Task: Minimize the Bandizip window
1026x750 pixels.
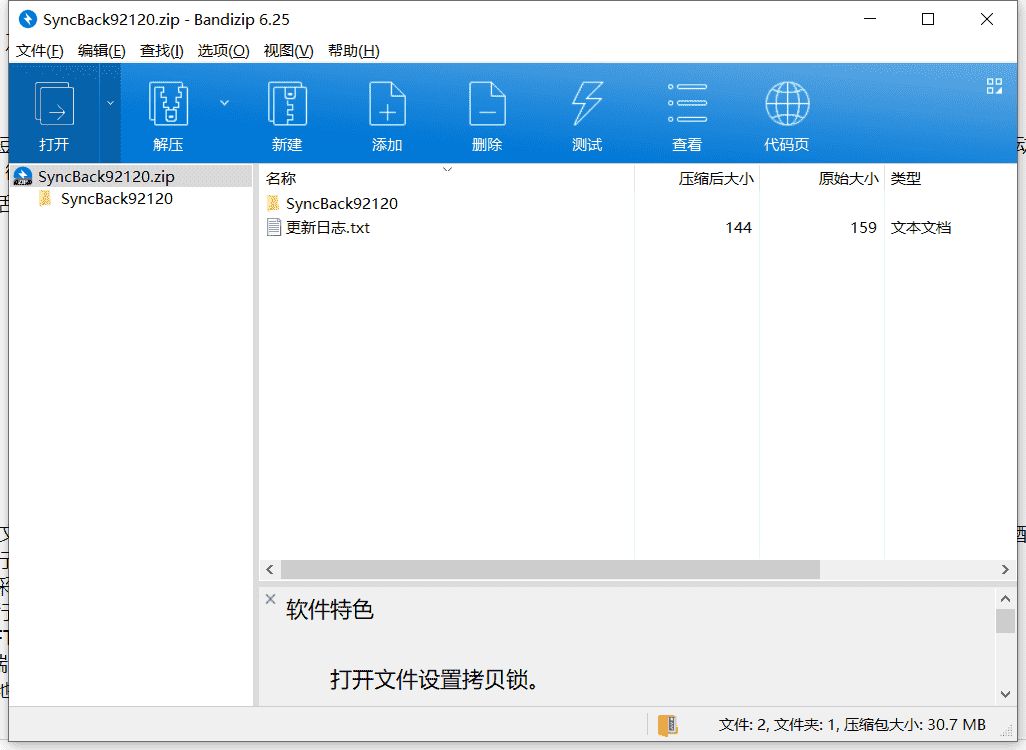Action: [870, 19]
